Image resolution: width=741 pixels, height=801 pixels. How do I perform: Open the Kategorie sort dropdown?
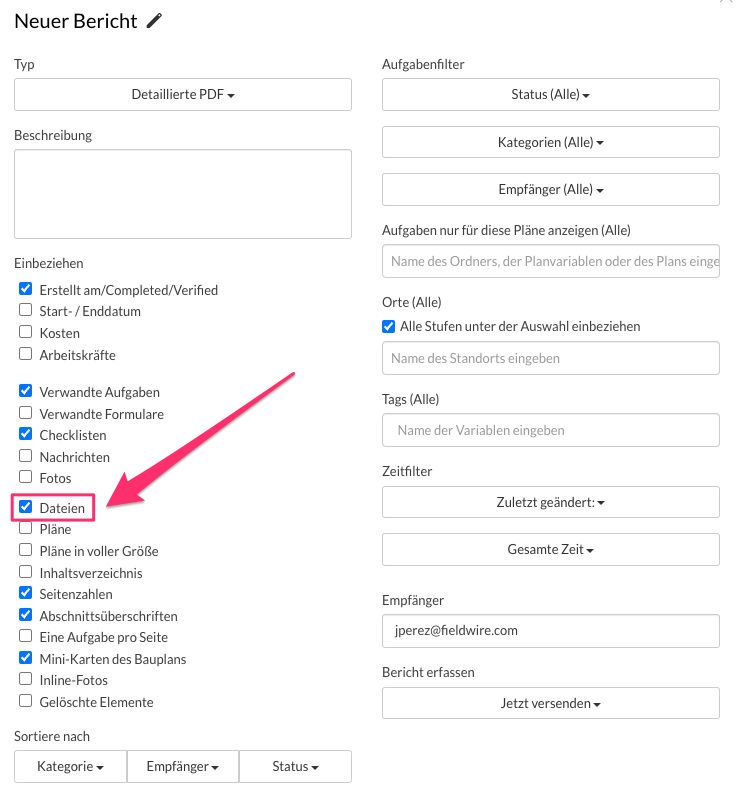tap(69, 766)
